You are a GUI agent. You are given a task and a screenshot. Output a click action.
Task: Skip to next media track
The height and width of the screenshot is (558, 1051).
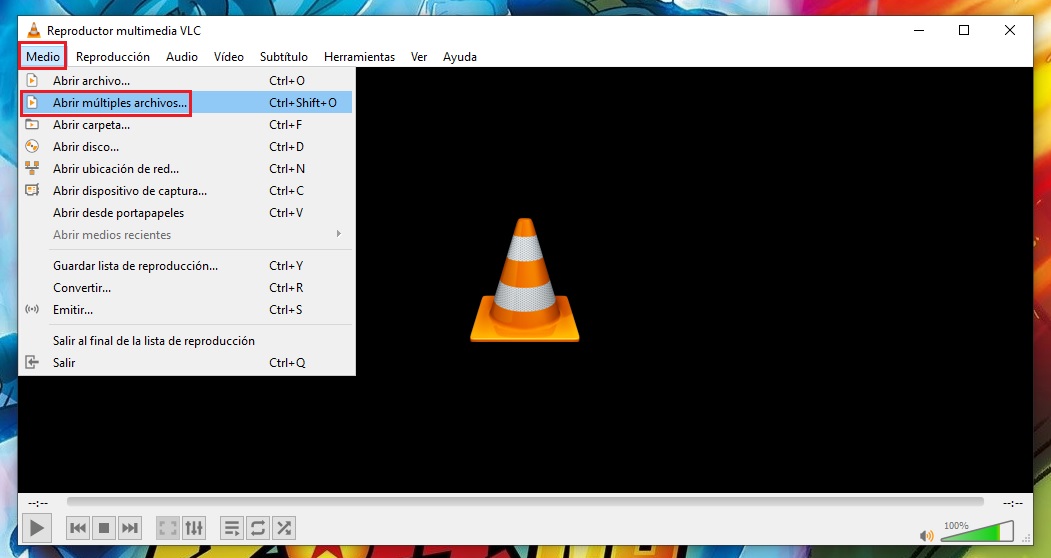(x=130, y=527)
